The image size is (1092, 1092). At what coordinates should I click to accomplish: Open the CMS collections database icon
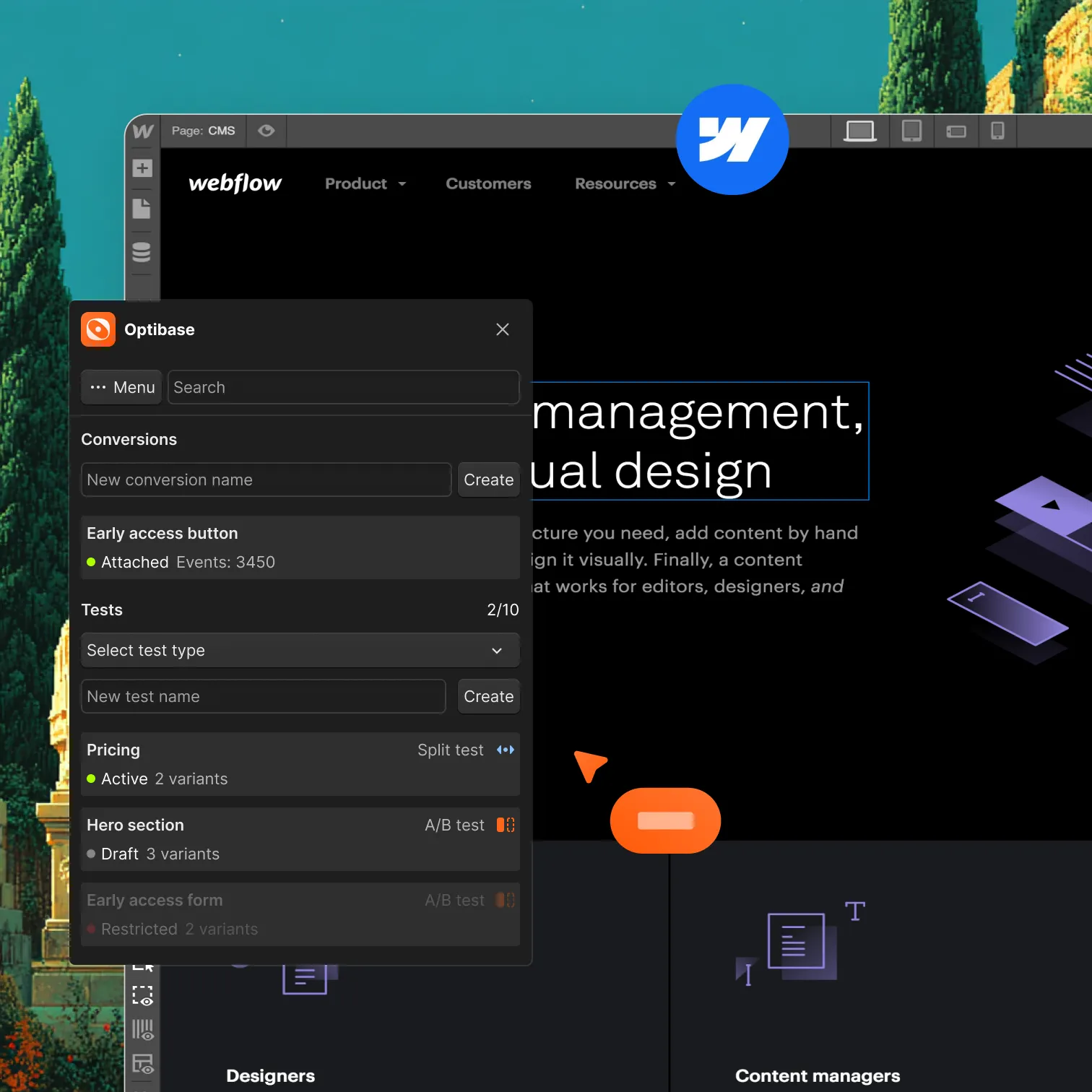click(142, 252)
